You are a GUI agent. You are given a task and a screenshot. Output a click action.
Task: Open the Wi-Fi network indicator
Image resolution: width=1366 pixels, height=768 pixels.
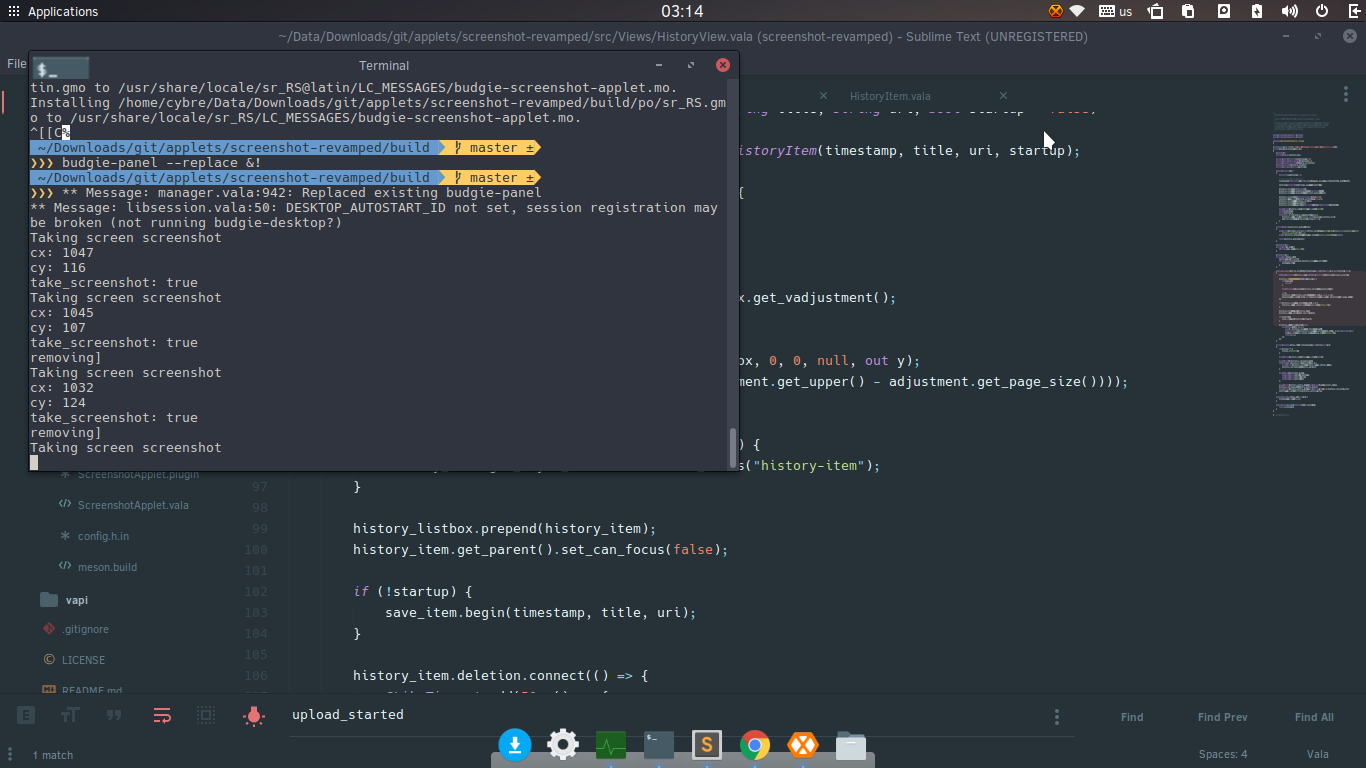point(1077,12)
